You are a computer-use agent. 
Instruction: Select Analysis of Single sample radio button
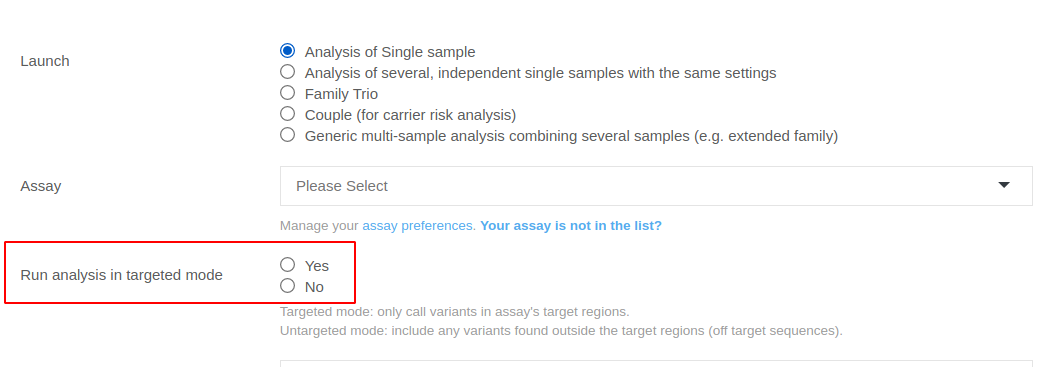tap(287, 51)
